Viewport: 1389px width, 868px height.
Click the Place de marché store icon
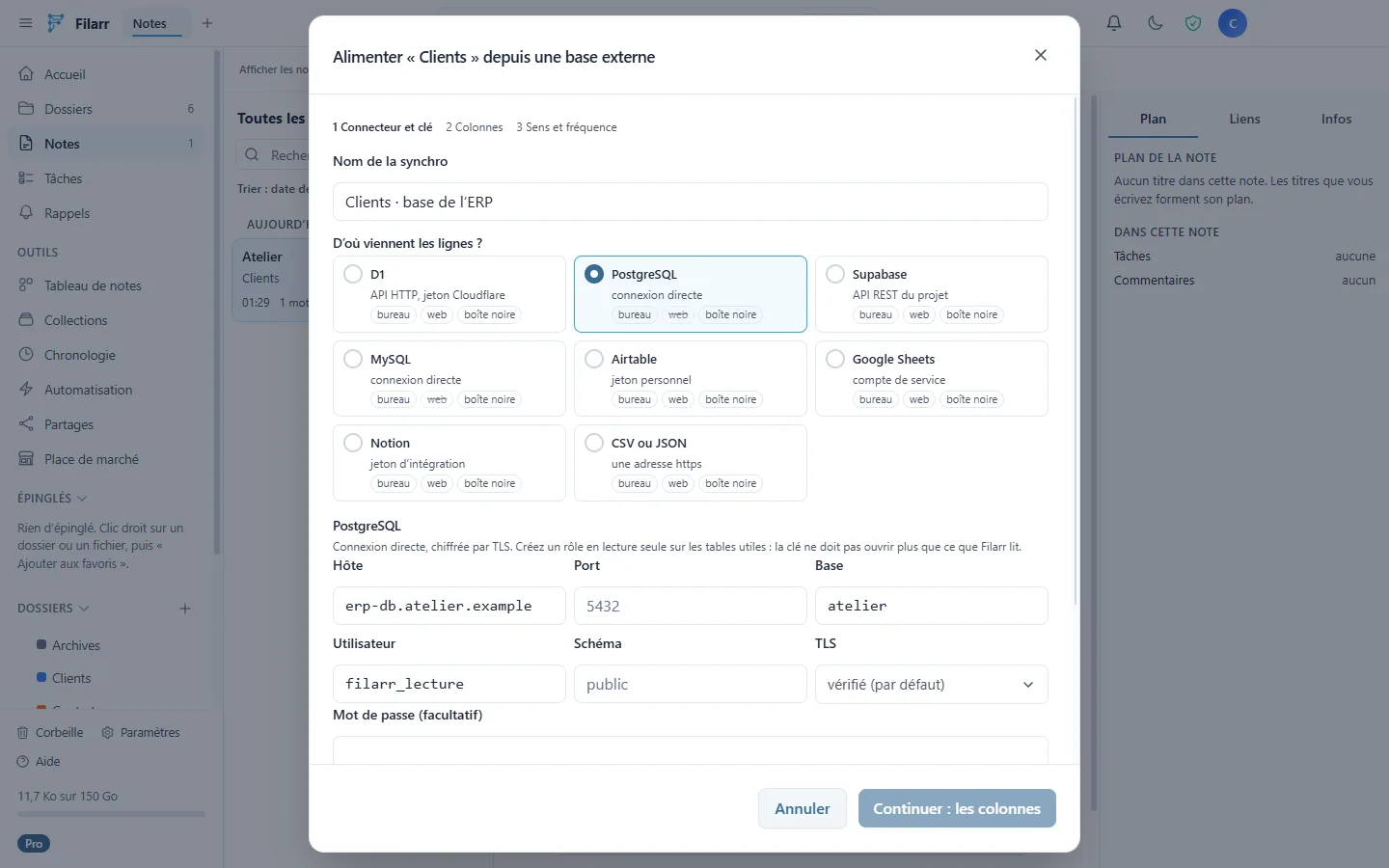pyautogui.click(x=26, y=459)
